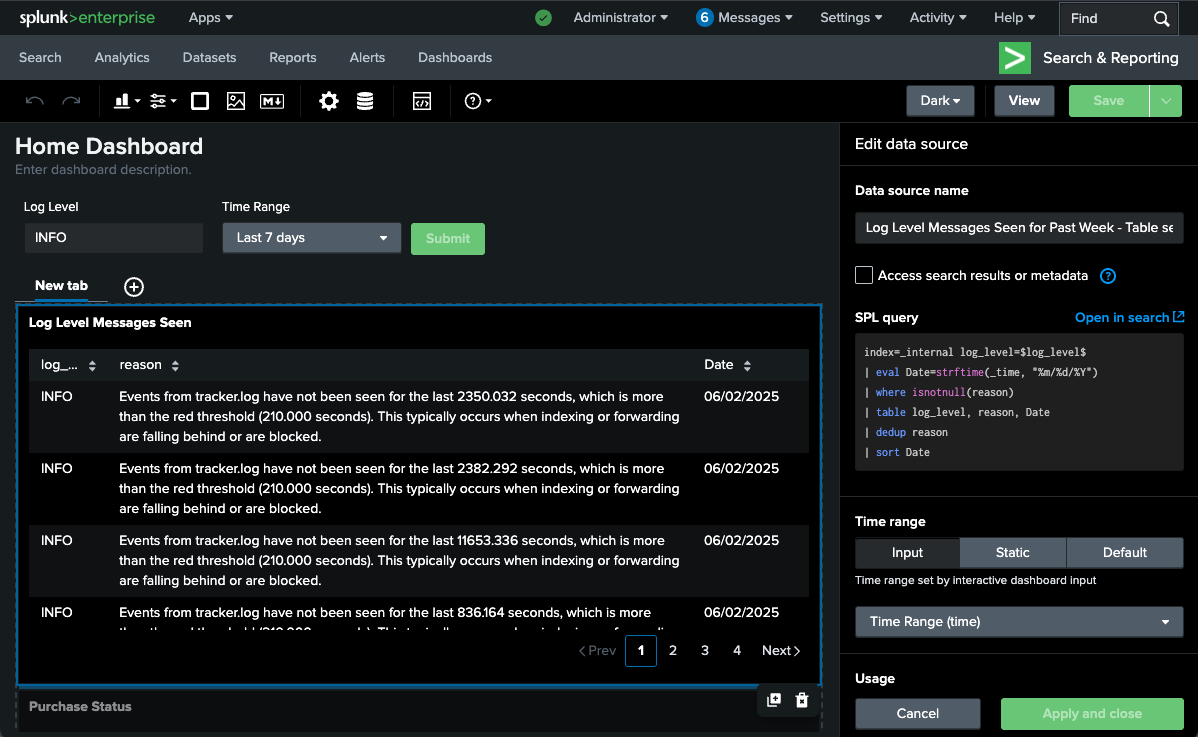Switch to View mode
The image size is (1198, 737).
[1024, 101]
